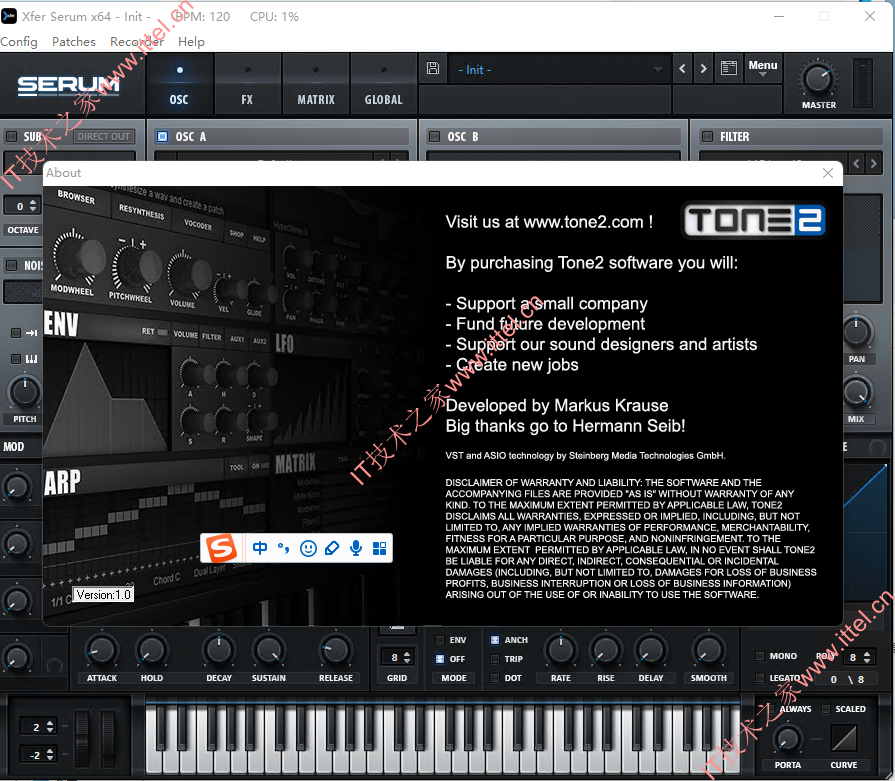
Task: Click the LFO RATE knob
Action: (561, 651)
